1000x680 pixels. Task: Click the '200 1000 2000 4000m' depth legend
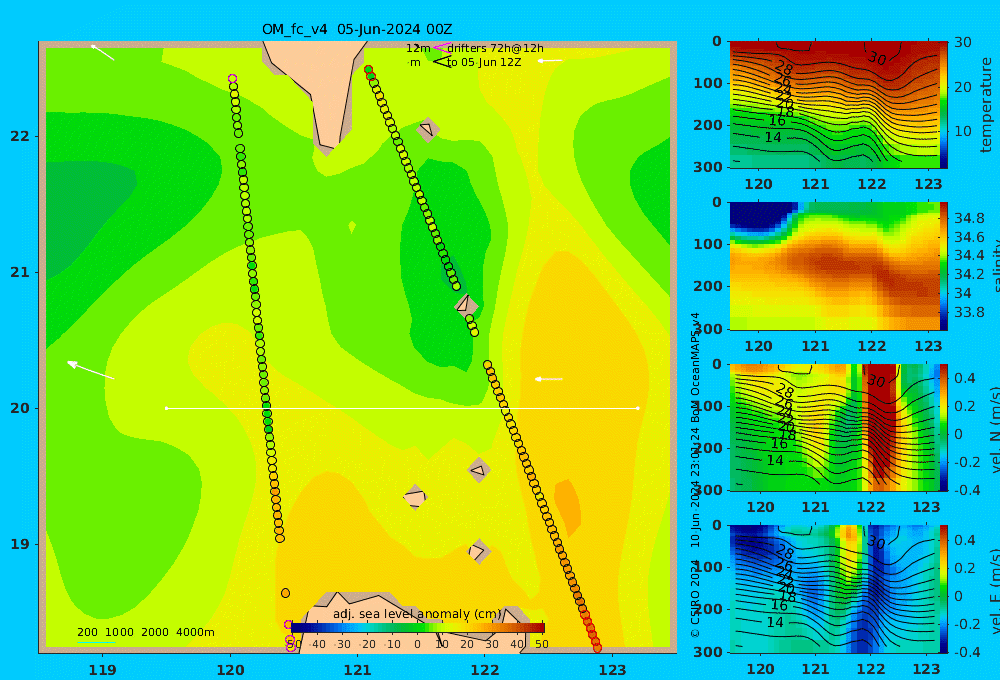[145, 632]
